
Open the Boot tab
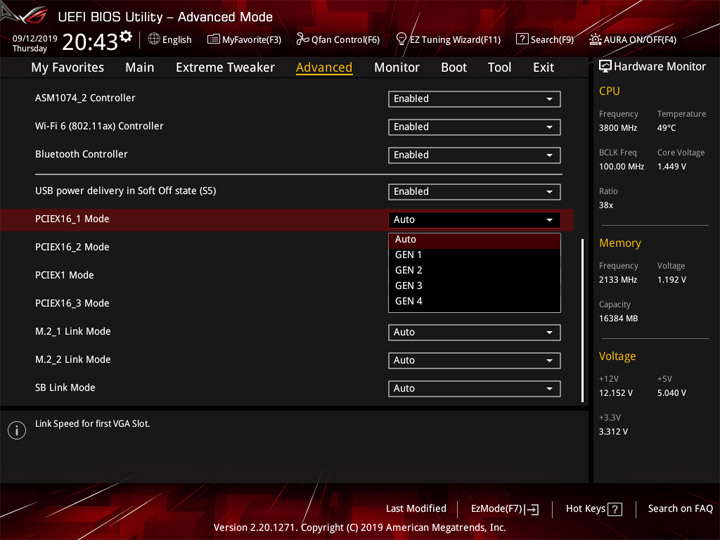point(454,68)
